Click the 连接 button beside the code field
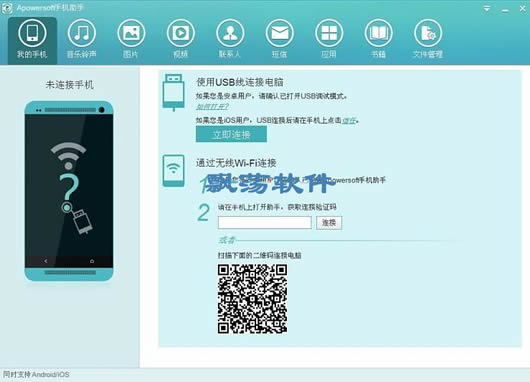The width and height of the screenshot is (530, 382). 329,223
